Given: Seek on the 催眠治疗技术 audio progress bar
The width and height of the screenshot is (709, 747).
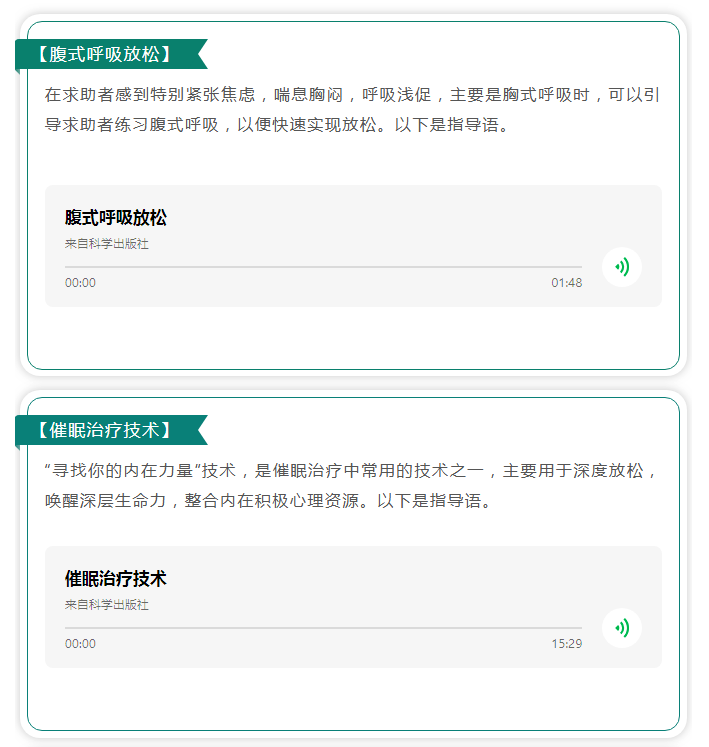Looking at the screenshot, I should pos(323,628).
